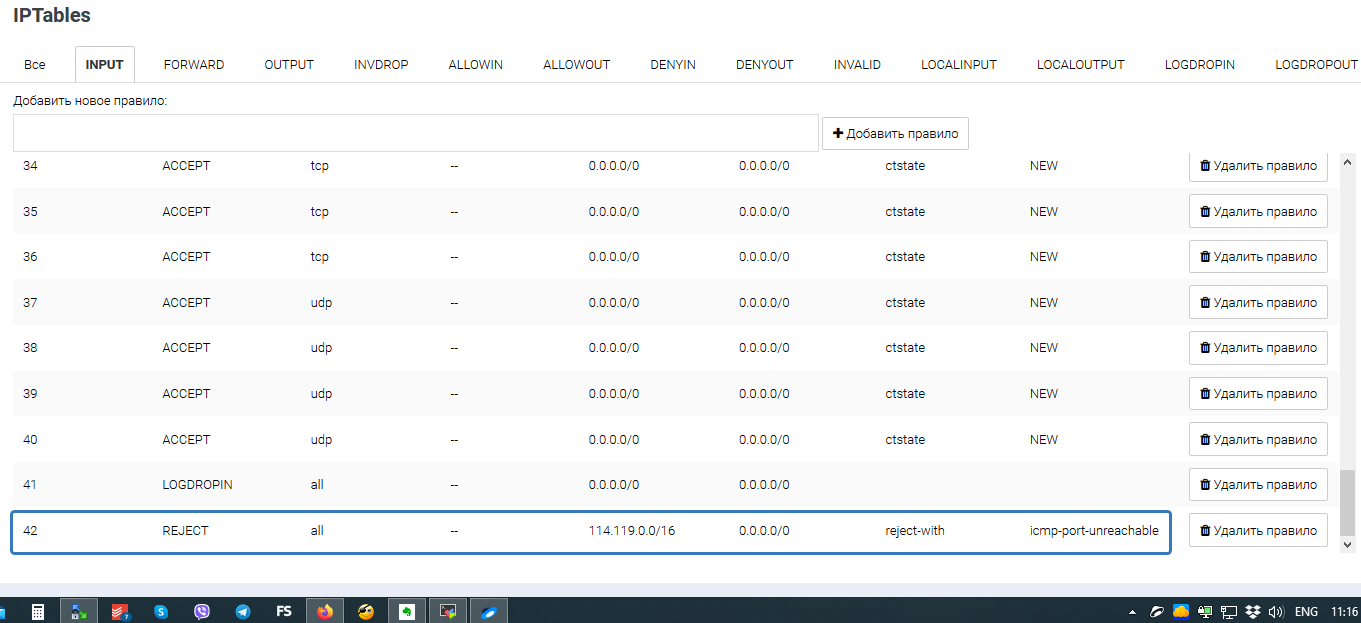
Task: Select the LOGDROPIN tab
Action: 1199,65
